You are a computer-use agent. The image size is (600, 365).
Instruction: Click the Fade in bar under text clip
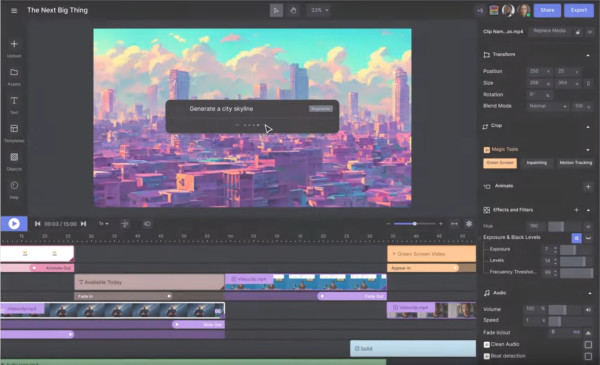tap(123, 296)
